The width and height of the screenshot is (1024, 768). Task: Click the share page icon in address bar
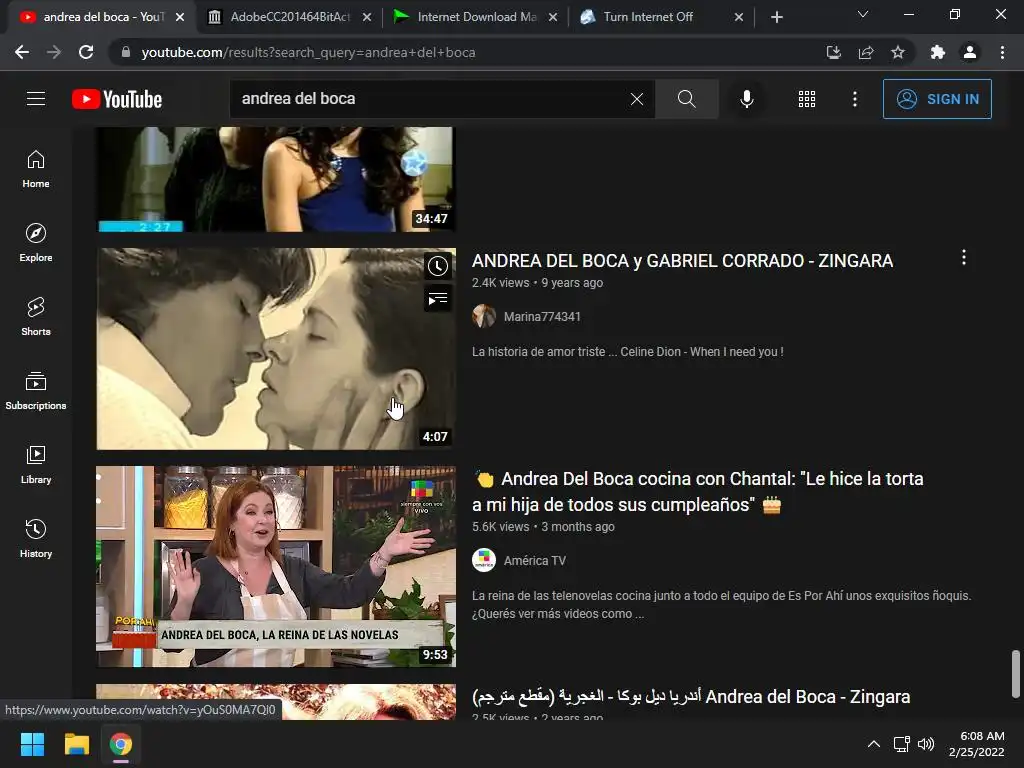coord(866,52)
